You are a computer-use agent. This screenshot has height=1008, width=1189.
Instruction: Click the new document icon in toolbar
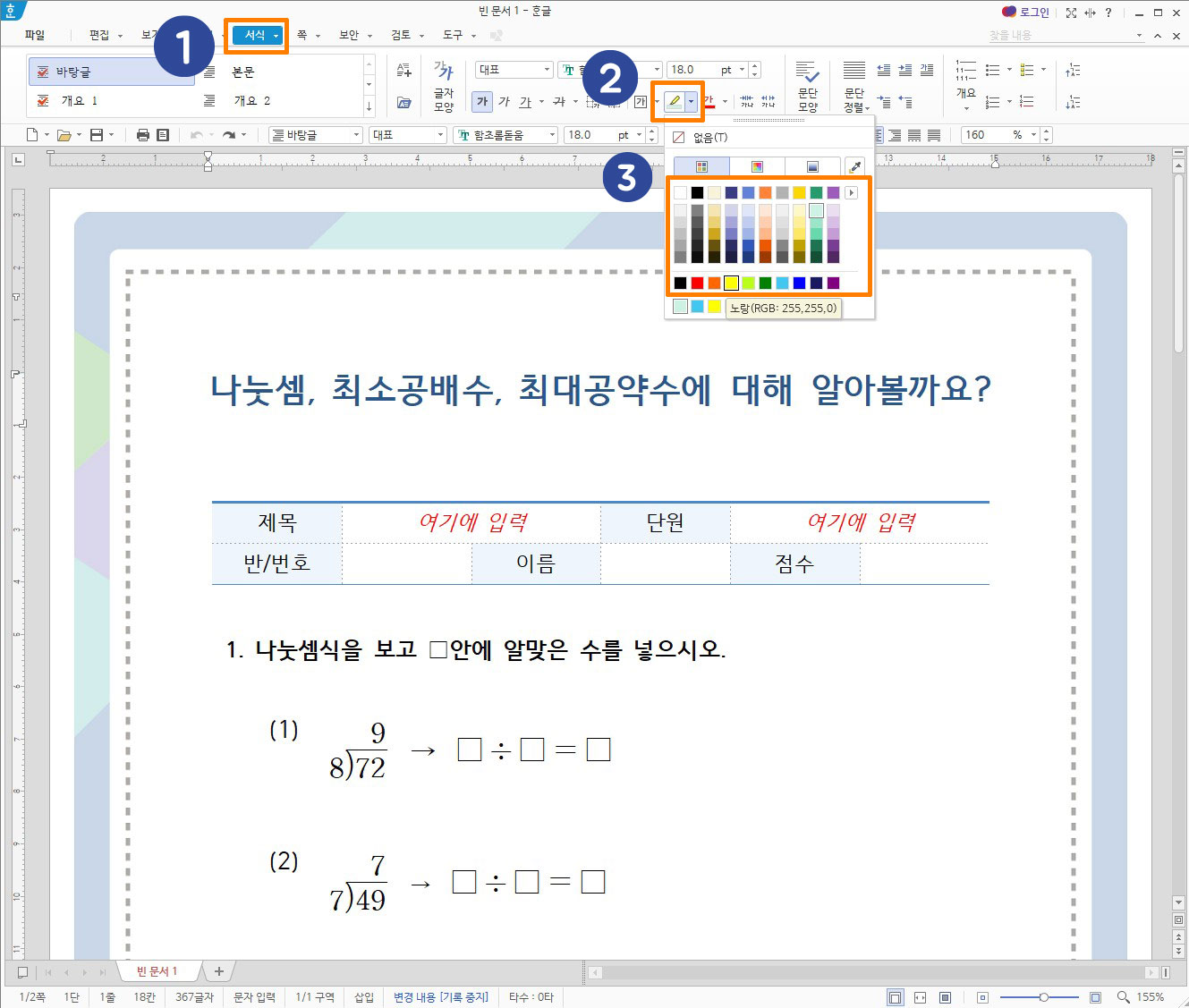32,135
